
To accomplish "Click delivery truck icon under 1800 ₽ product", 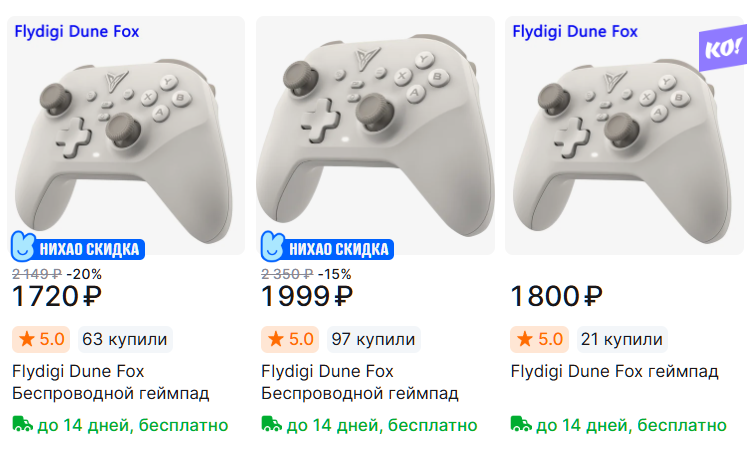I will coord(520,424).
